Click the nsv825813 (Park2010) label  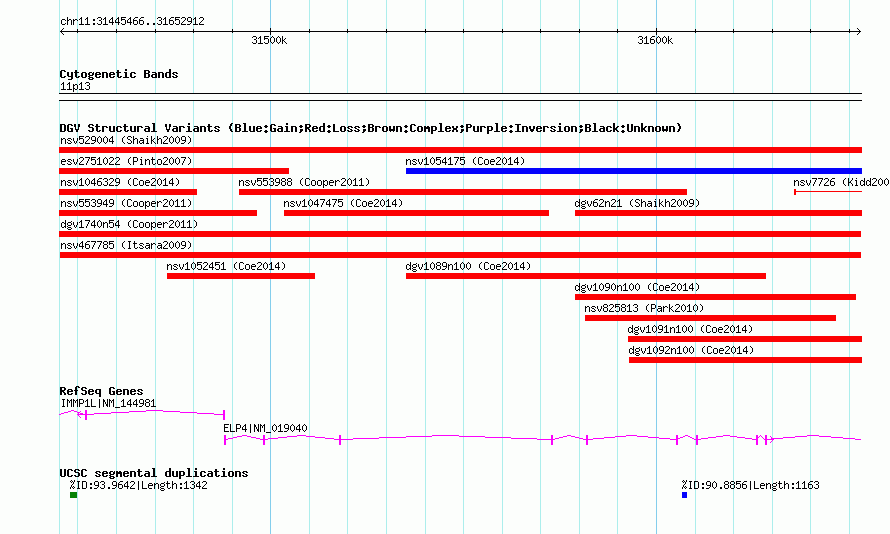[x=644, y=308]
